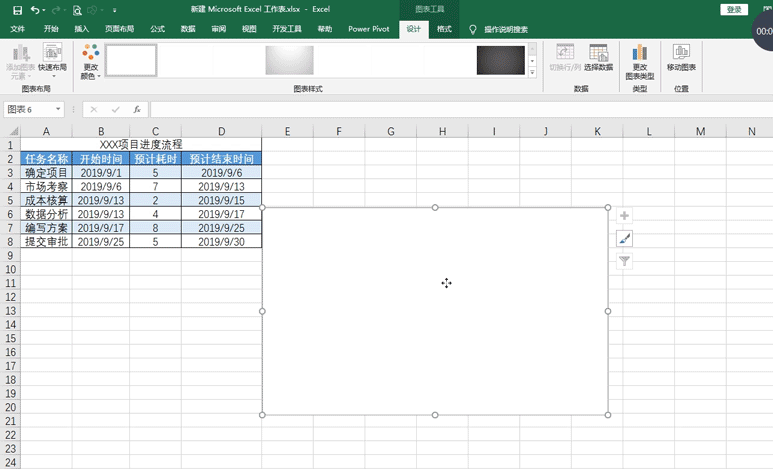Open the Chart Styles paintbrush button
Viewport: 773px width, 469px height.
click(x=624, y=239)
